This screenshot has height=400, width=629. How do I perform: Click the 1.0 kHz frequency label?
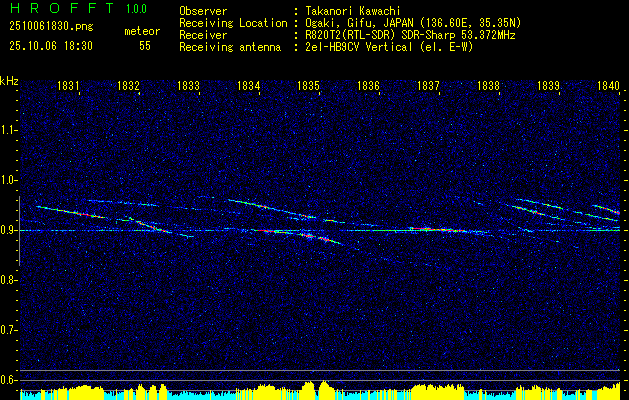coord(8,181)
